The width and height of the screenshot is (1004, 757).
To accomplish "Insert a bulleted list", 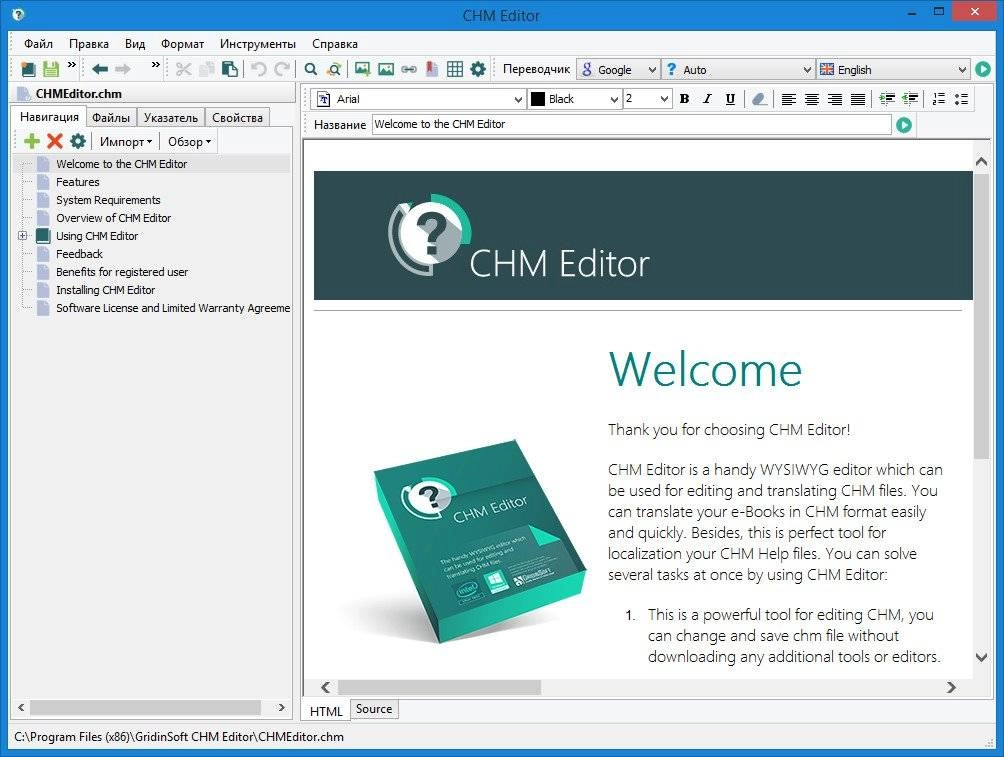I will tap(961, 99).
